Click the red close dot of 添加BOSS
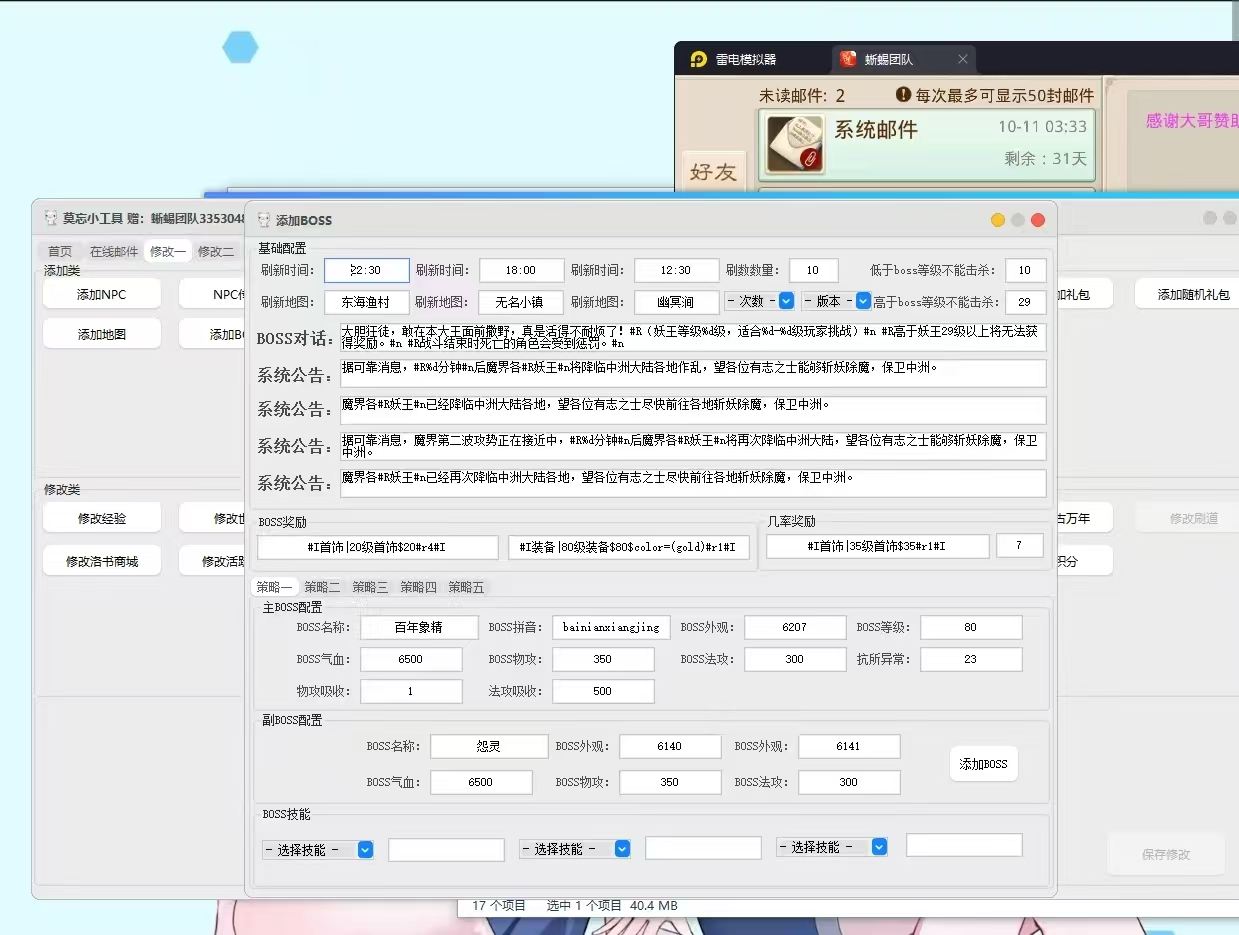The height and width of the screenshot is (935, 1239). pos(1038,220)
